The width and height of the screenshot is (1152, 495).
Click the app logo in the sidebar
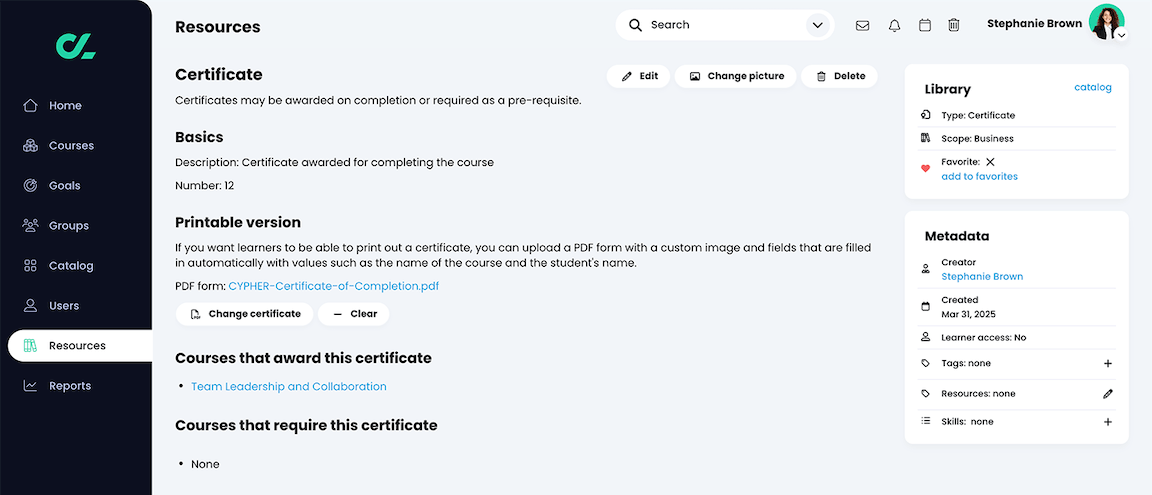(76, 46)
